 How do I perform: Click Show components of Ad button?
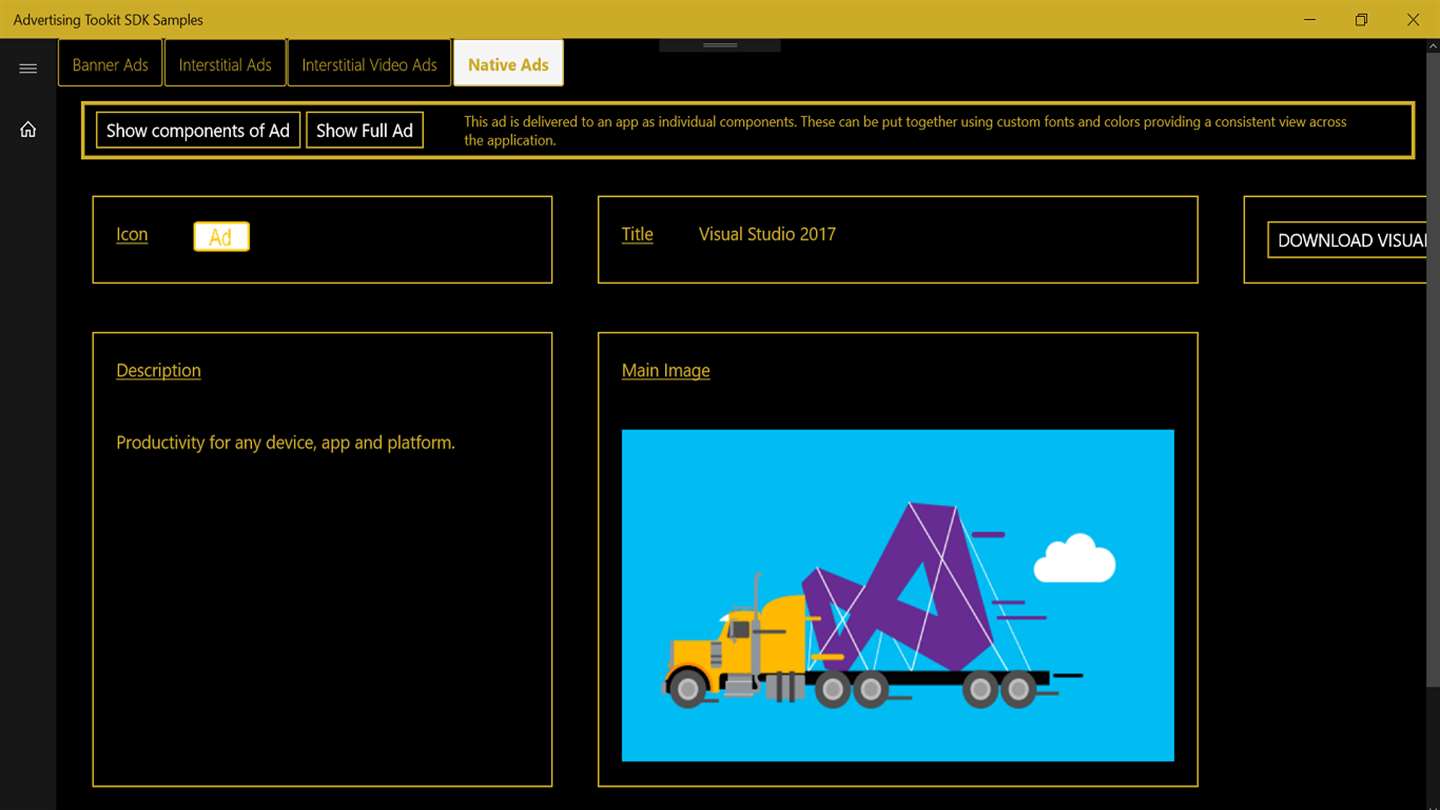point(198,130)
